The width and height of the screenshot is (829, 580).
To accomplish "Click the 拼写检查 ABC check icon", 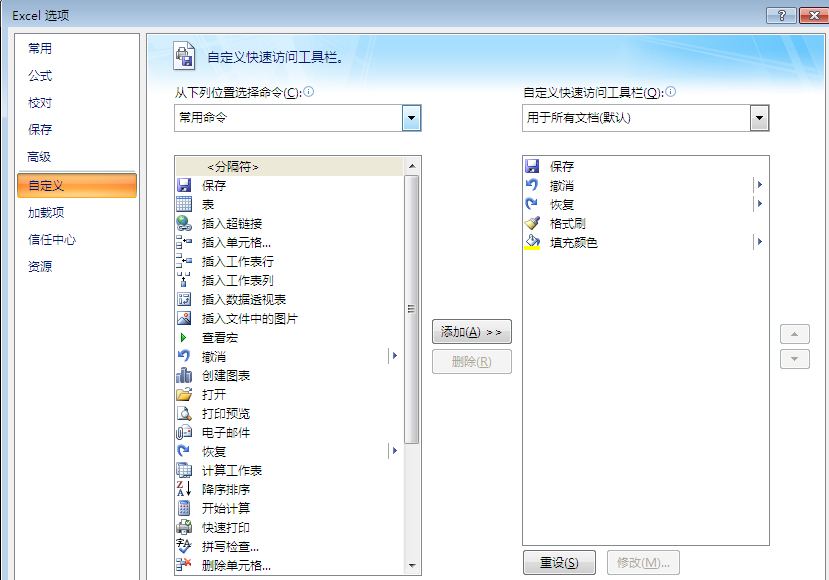I will 184,546.
